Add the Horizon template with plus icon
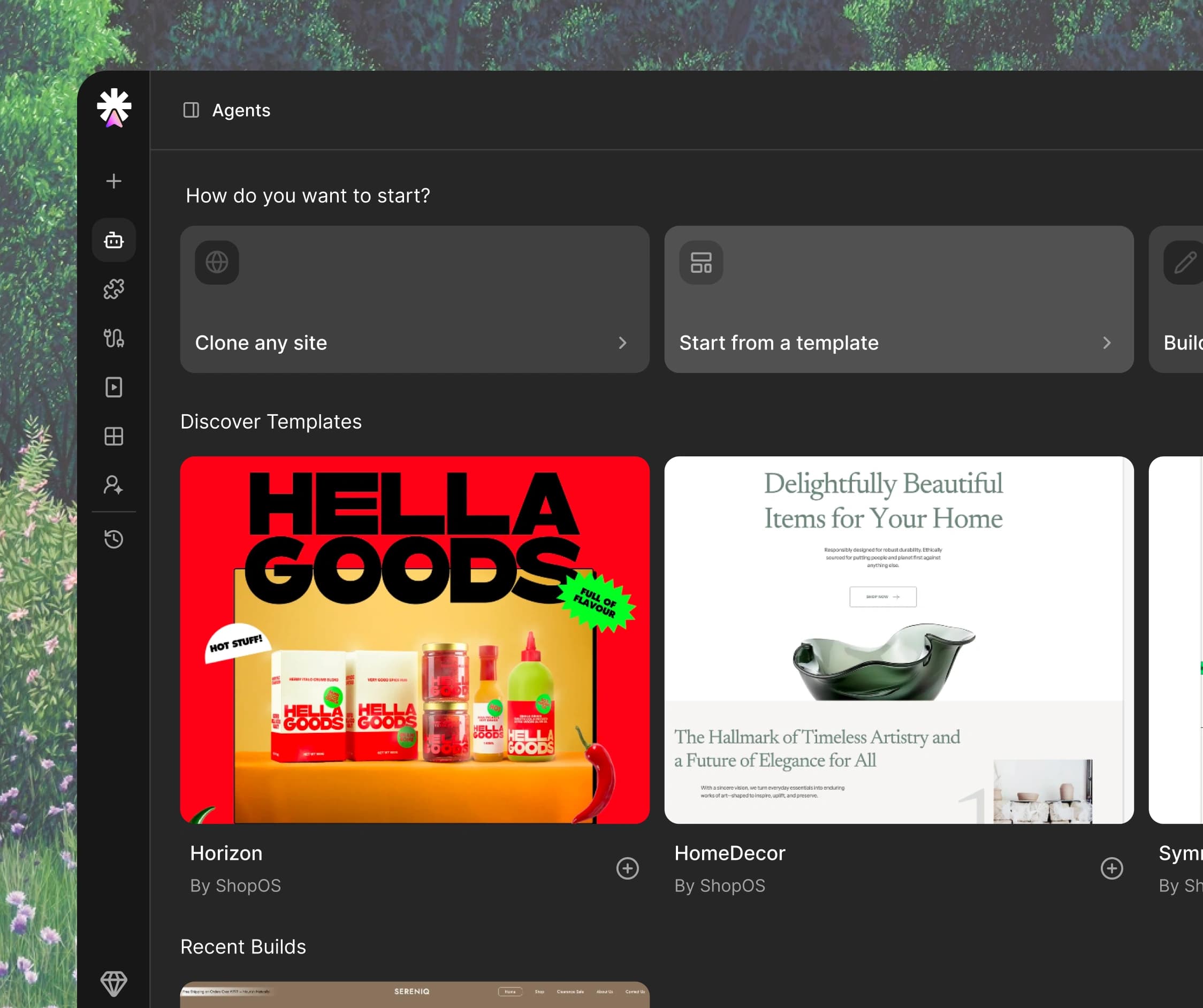This screenshot has width=1203, height=1008. click(x=627, y=868)
